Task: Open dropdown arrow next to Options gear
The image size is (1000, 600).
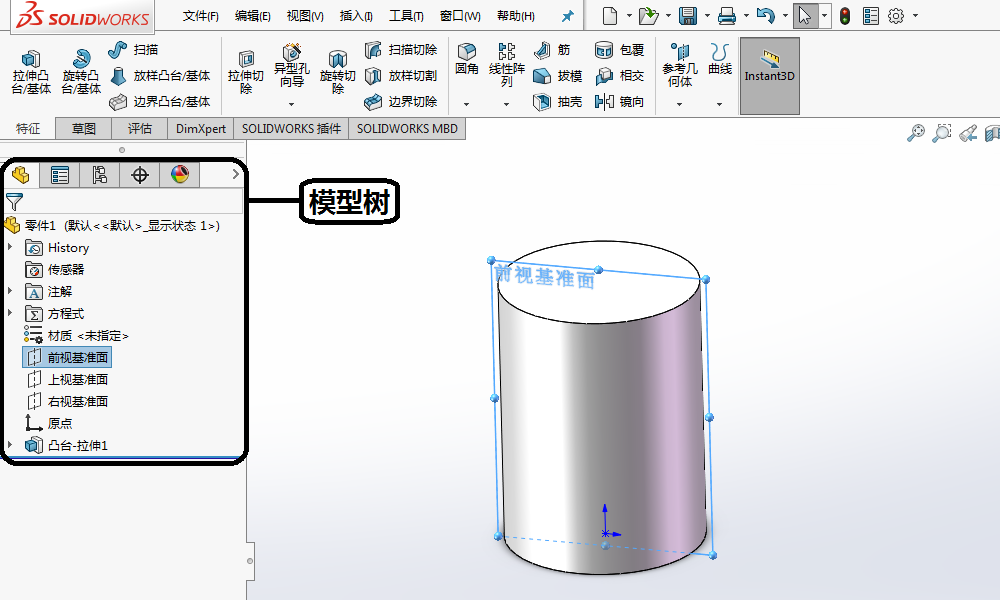Action: [x=915, y=15]
